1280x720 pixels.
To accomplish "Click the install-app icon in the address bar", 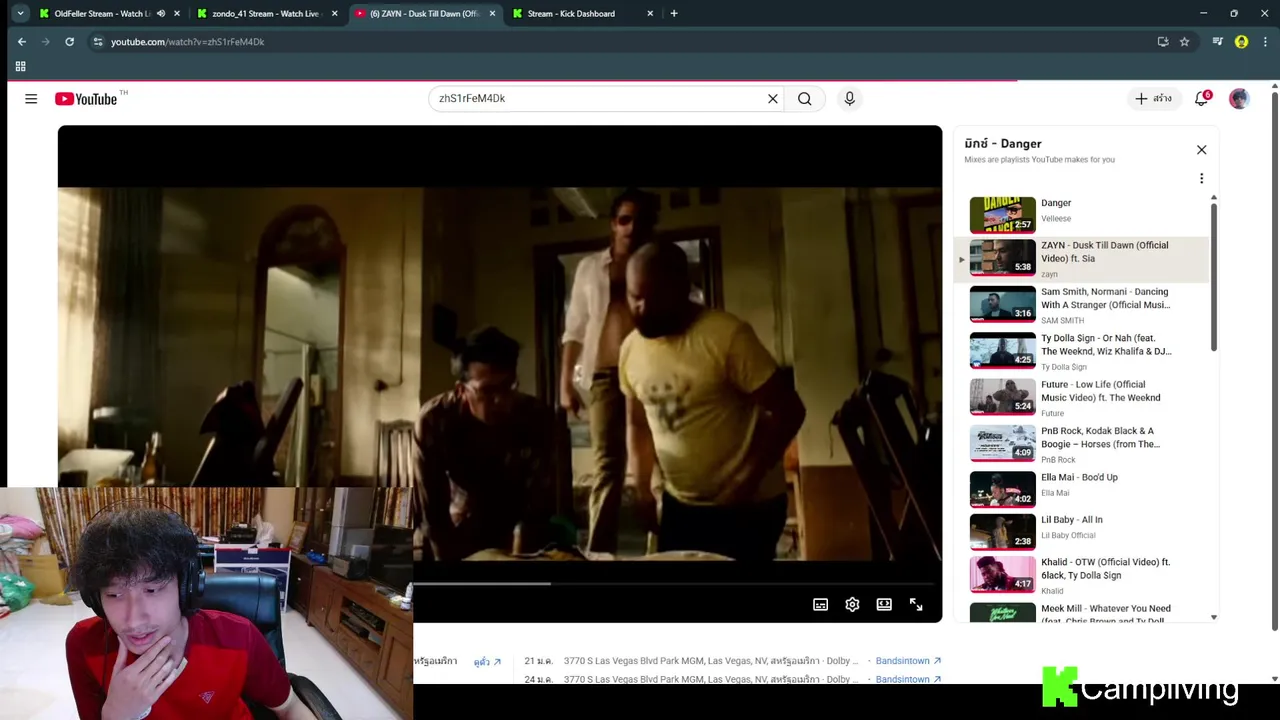I will (1162, 42).
